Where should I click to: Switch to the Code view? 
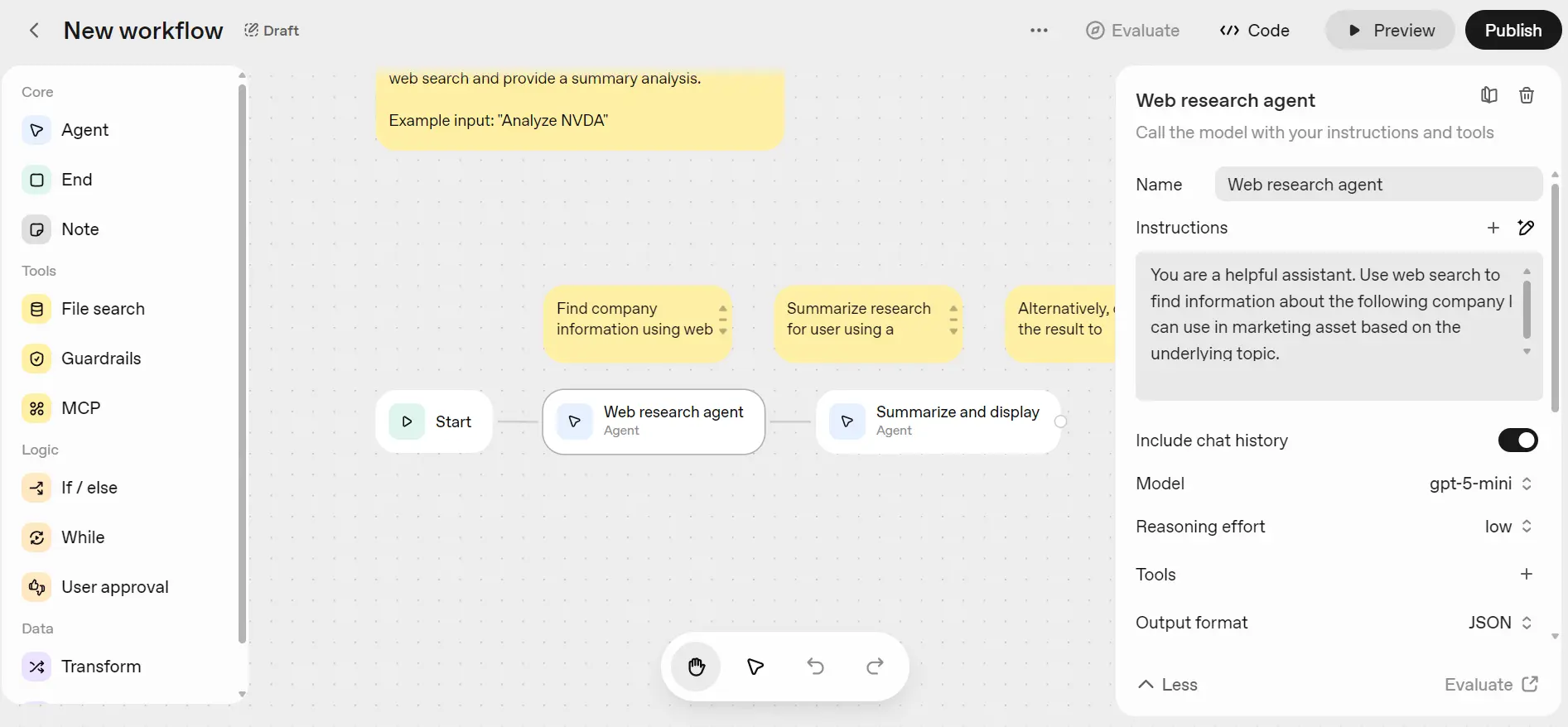[x=1254, y=31]
